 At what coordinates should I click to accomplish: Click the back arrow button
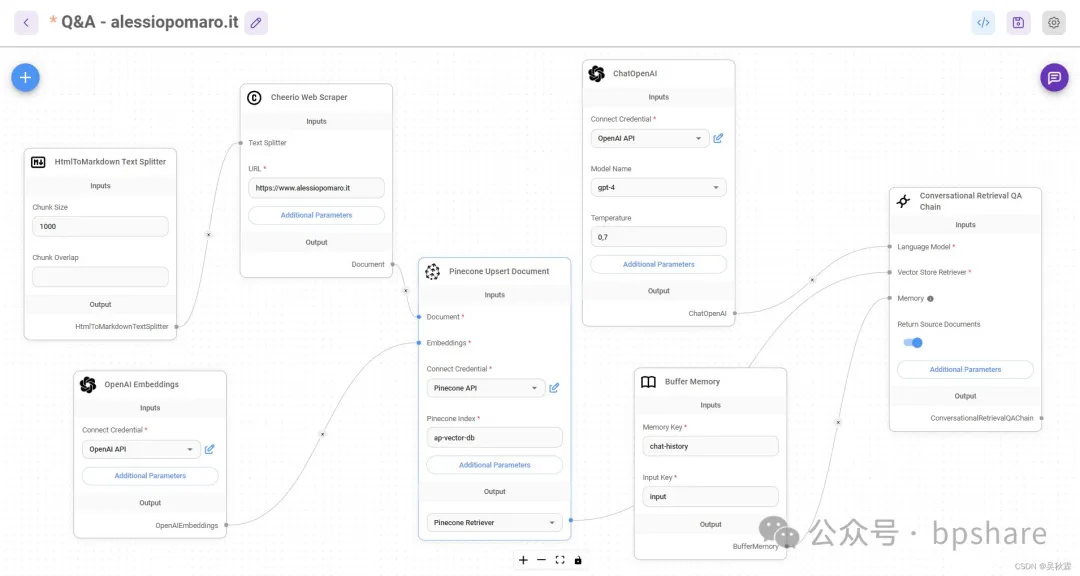[26, 22]
